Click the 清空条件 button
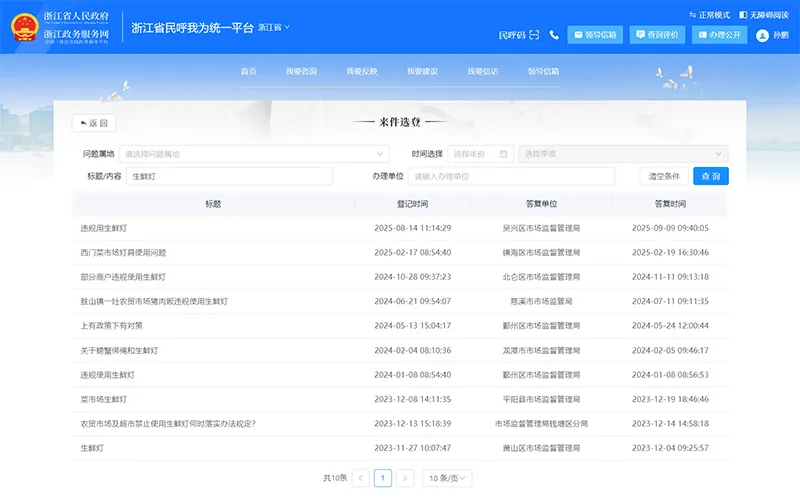Image resolution: width=800 pixels, height=500 pixels. [x=664, y=176]
